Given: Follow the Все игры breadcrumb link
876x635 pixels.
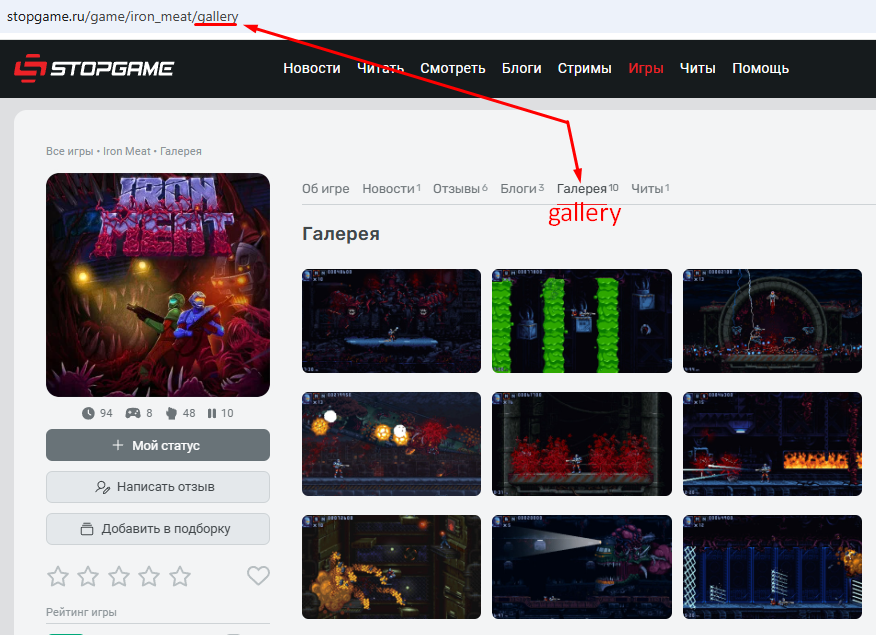Looking at the screenshot, I should pos(69,151).
